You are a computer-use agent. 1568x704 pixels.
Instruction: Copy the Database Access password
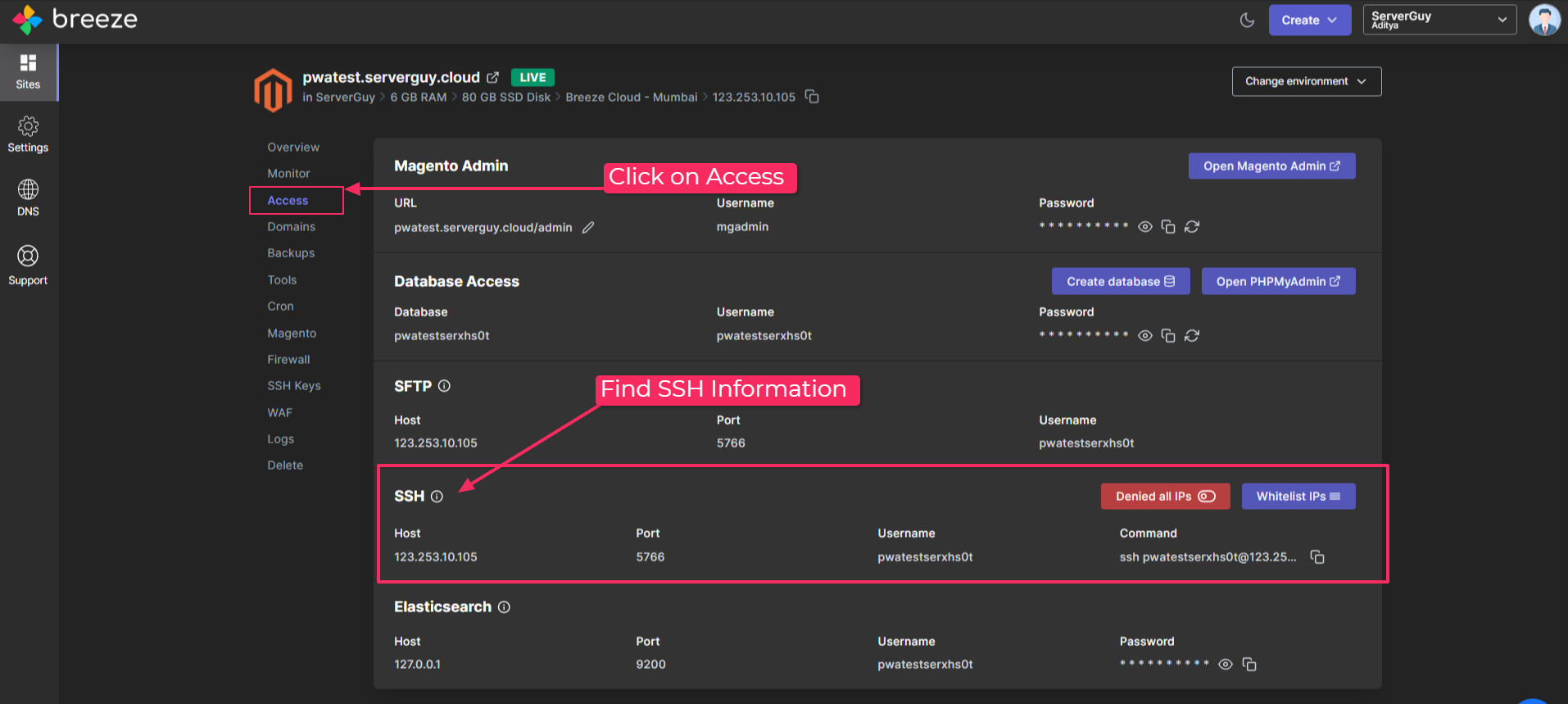pos(1168,336)
